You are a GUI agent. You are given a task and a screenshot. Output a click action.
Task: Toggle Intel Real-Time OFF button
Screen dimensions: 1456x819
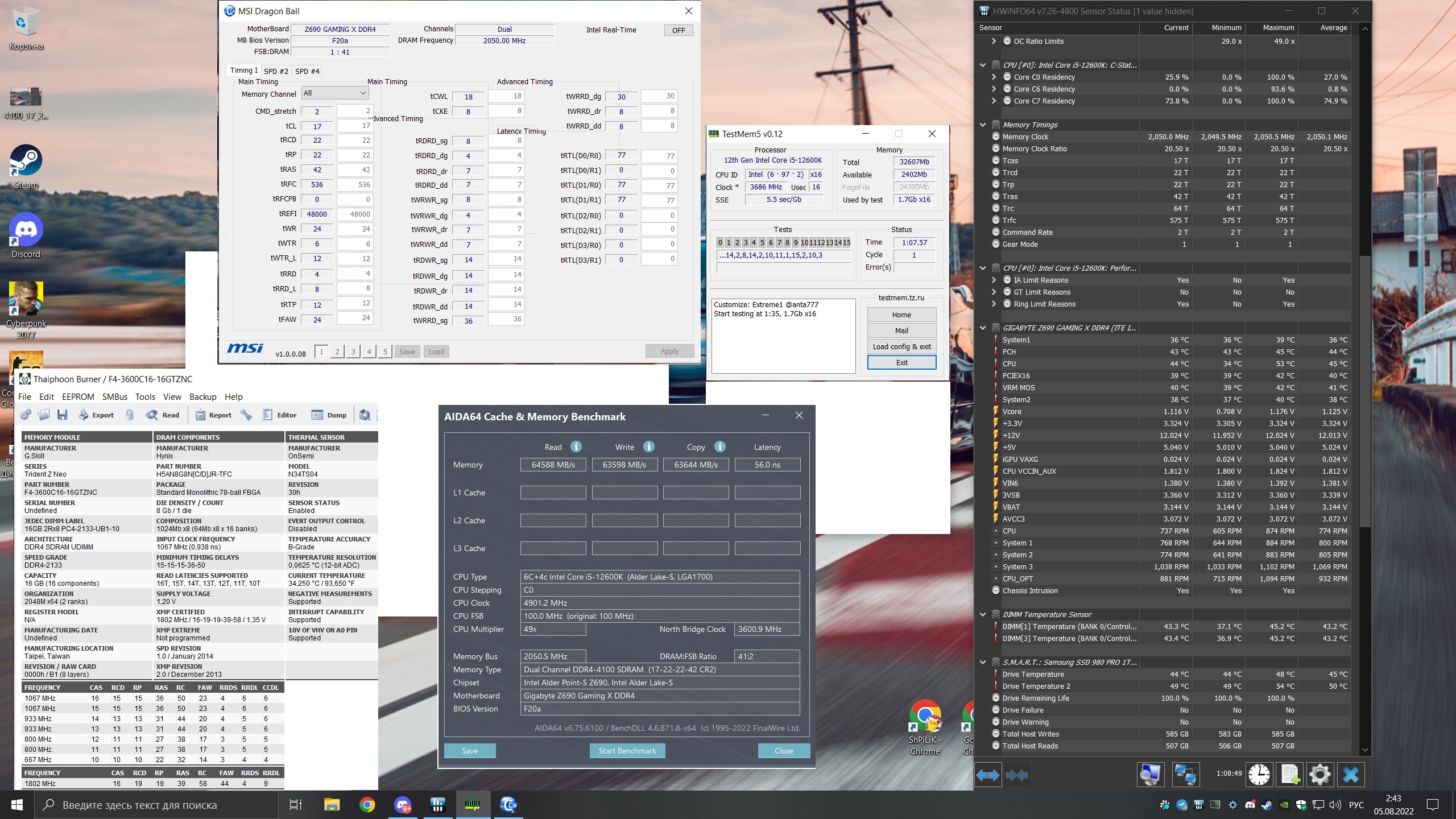click(679, 30)
